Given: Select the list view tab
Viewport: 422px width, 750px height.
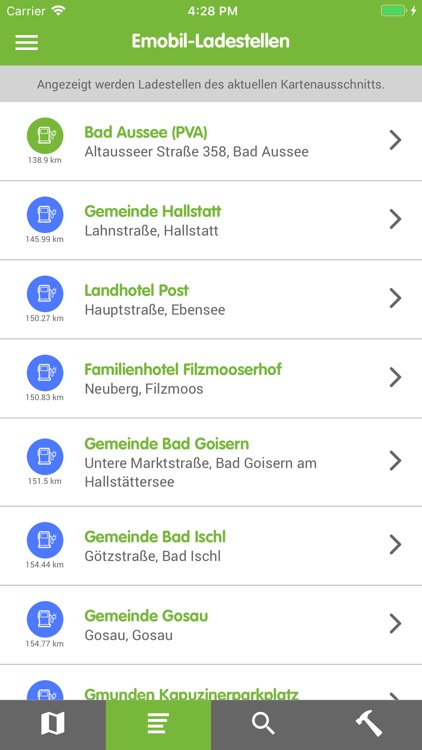Looking at the screenshot, I should coord(158,725).
